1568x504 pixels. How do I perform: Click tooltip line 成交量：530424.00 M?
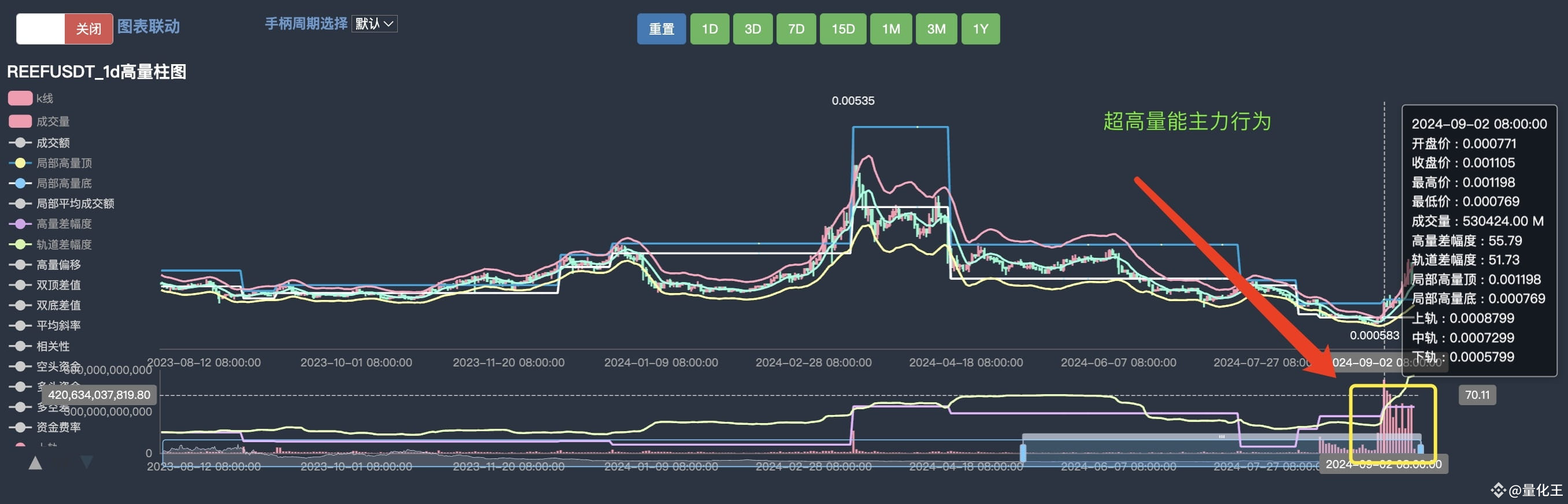click(1477, 220)
